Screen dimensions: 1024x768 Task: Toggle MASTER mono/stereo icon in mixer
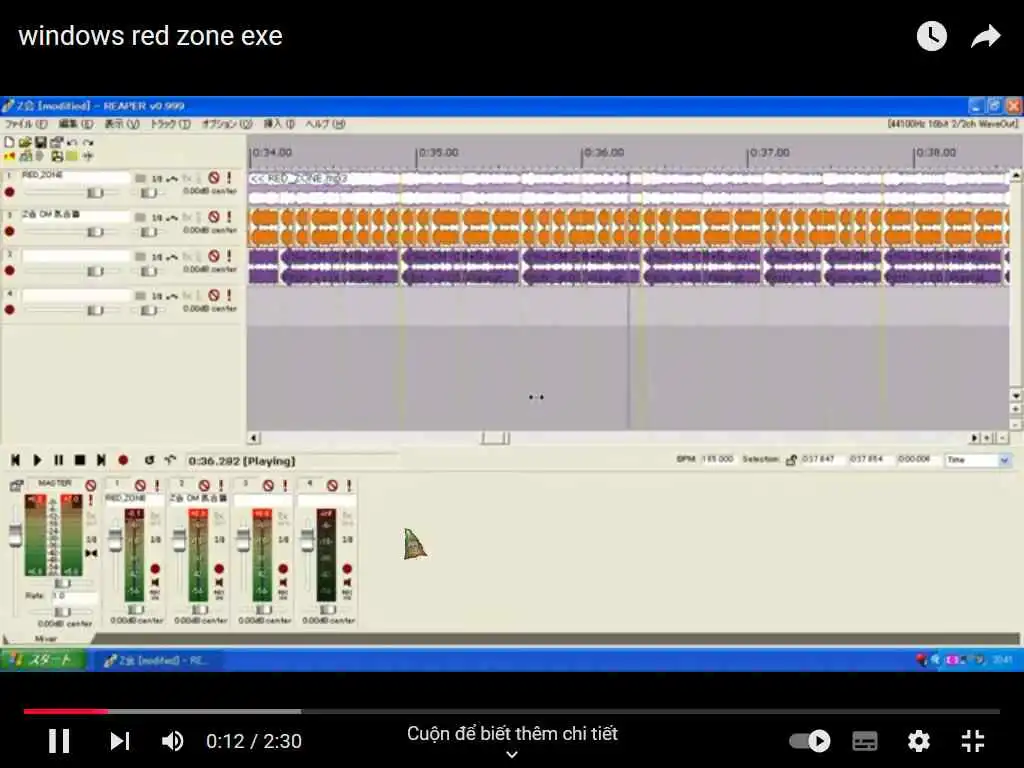[91, 554]
